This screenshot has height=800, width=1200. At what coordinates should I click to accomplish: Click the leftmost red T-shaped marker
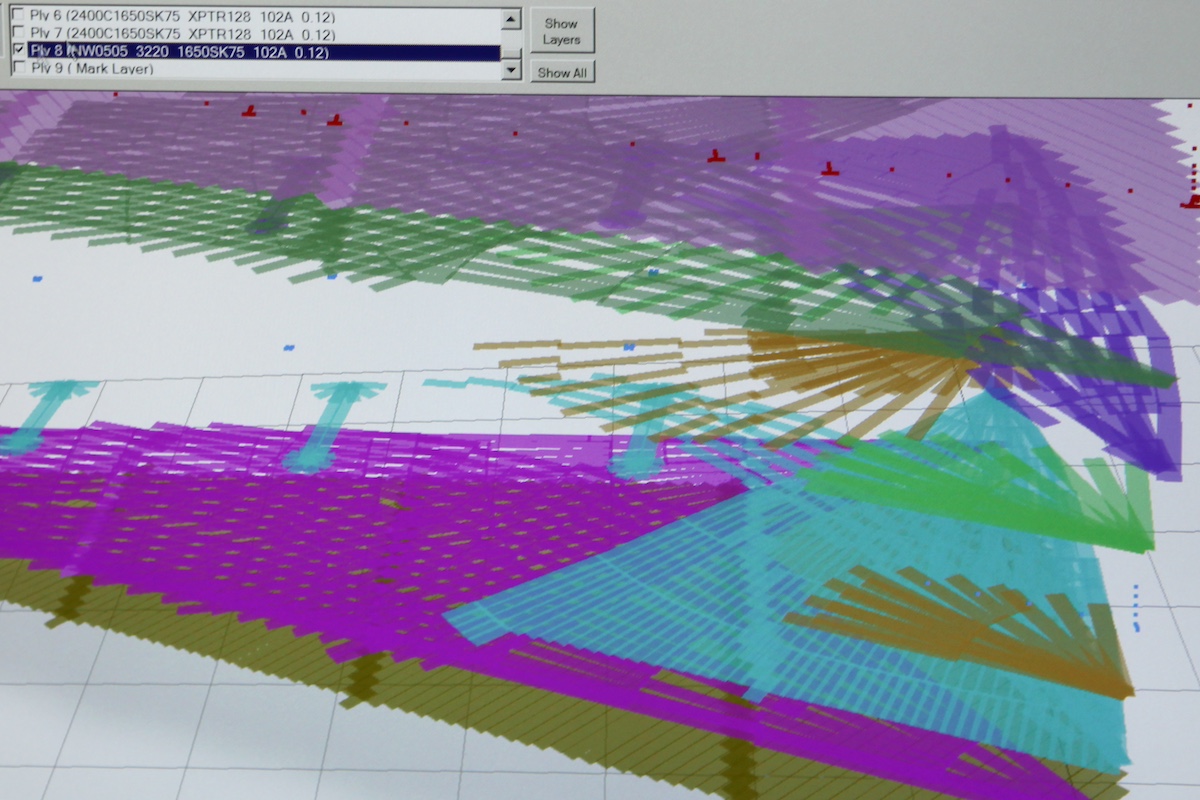coord(248,111)
